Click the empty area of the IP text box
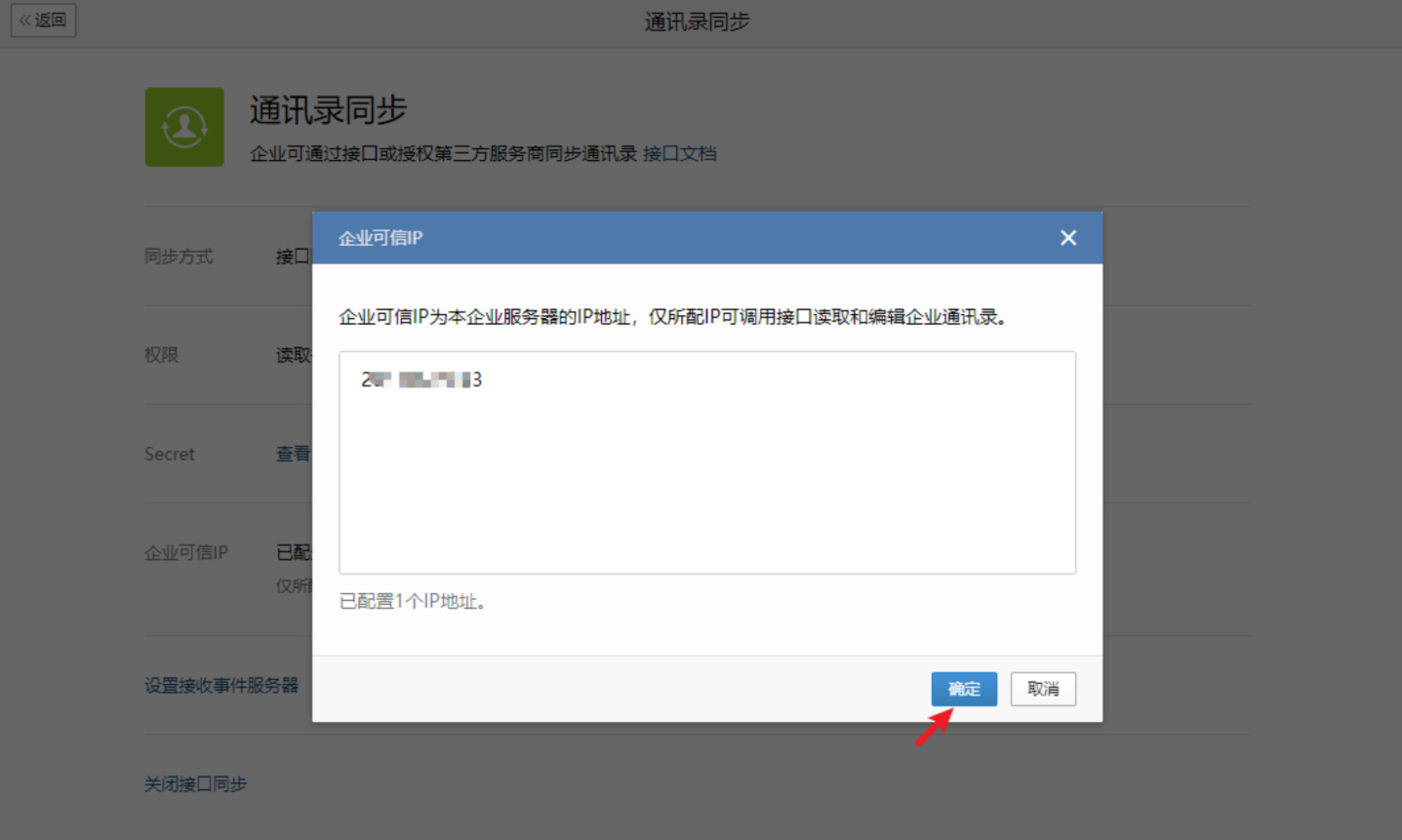The height and width of the screenshot is (840, 1402). 706,488
